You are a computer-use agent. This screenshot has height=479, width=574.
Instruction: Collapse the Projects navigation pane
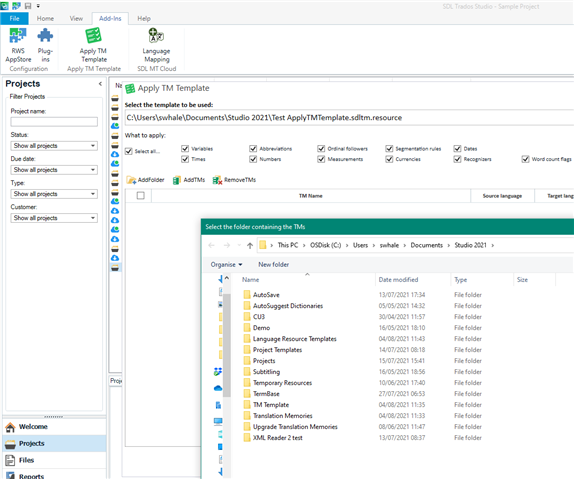[100, 84]
